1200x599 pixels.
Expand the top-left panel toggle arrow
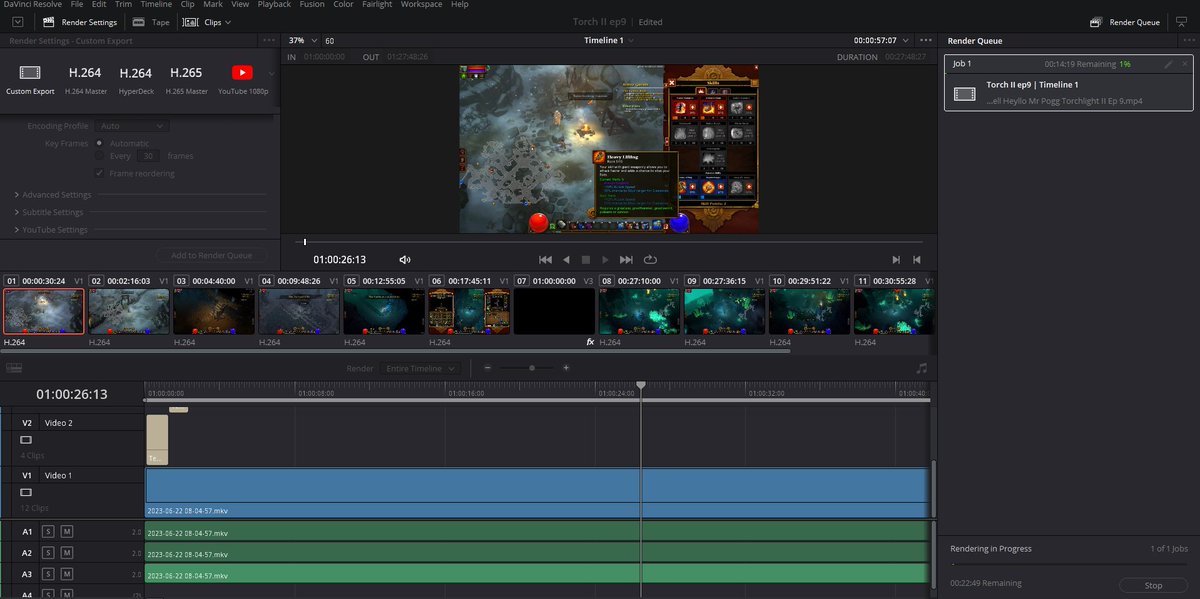pos(17,21)
